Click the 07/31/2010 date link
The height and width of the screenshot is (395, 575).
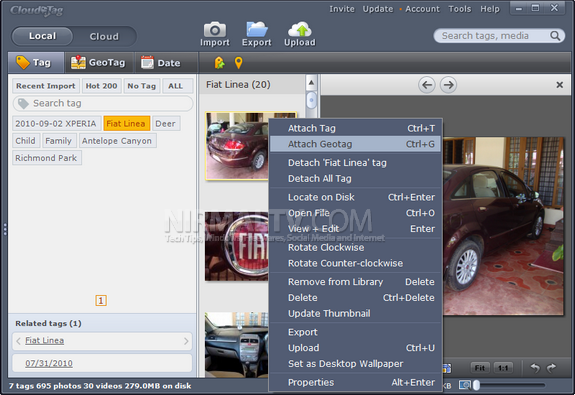click(x=49, y=363)
